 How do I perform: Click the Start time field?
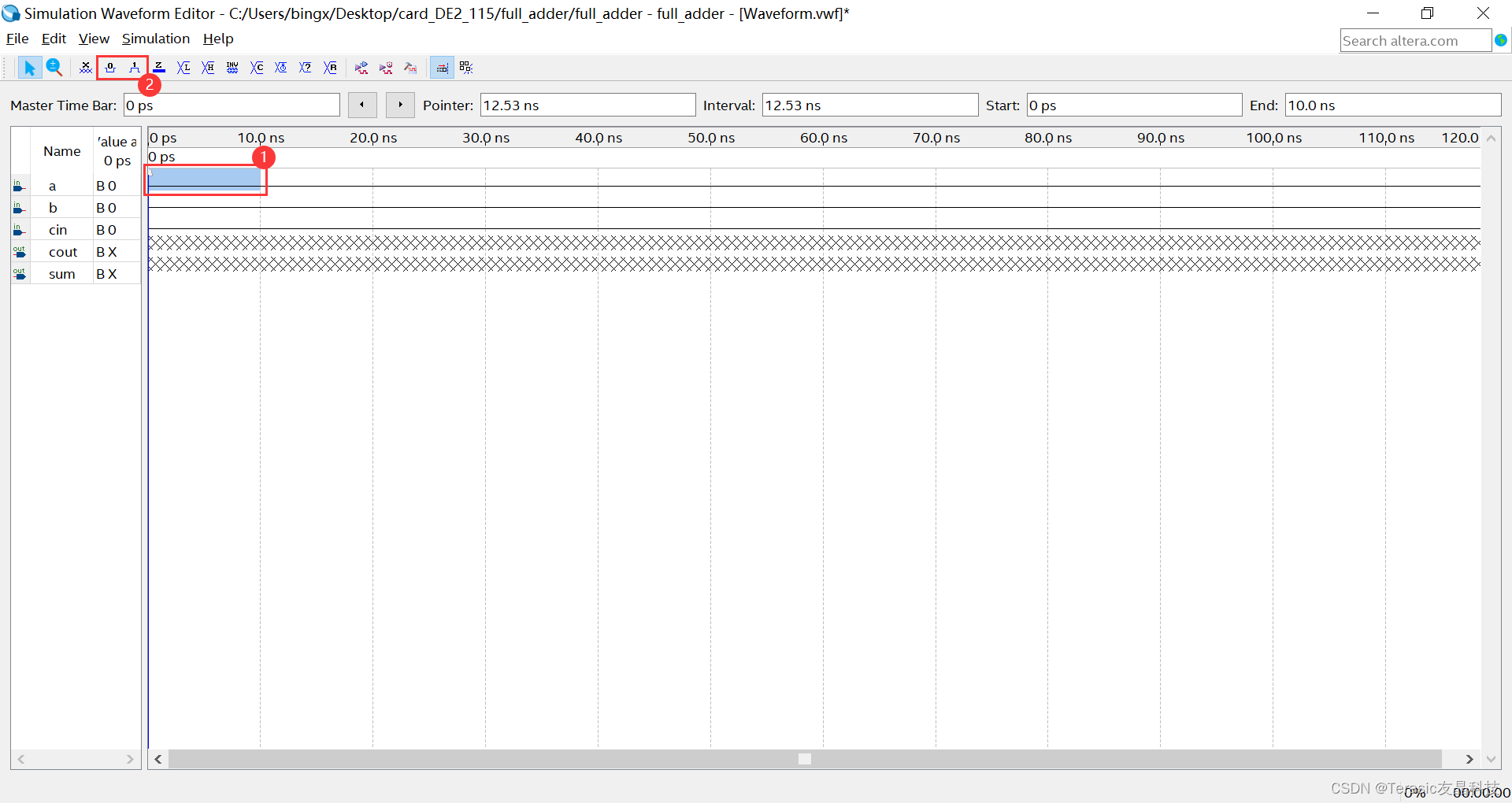(x=1134, y=105)
